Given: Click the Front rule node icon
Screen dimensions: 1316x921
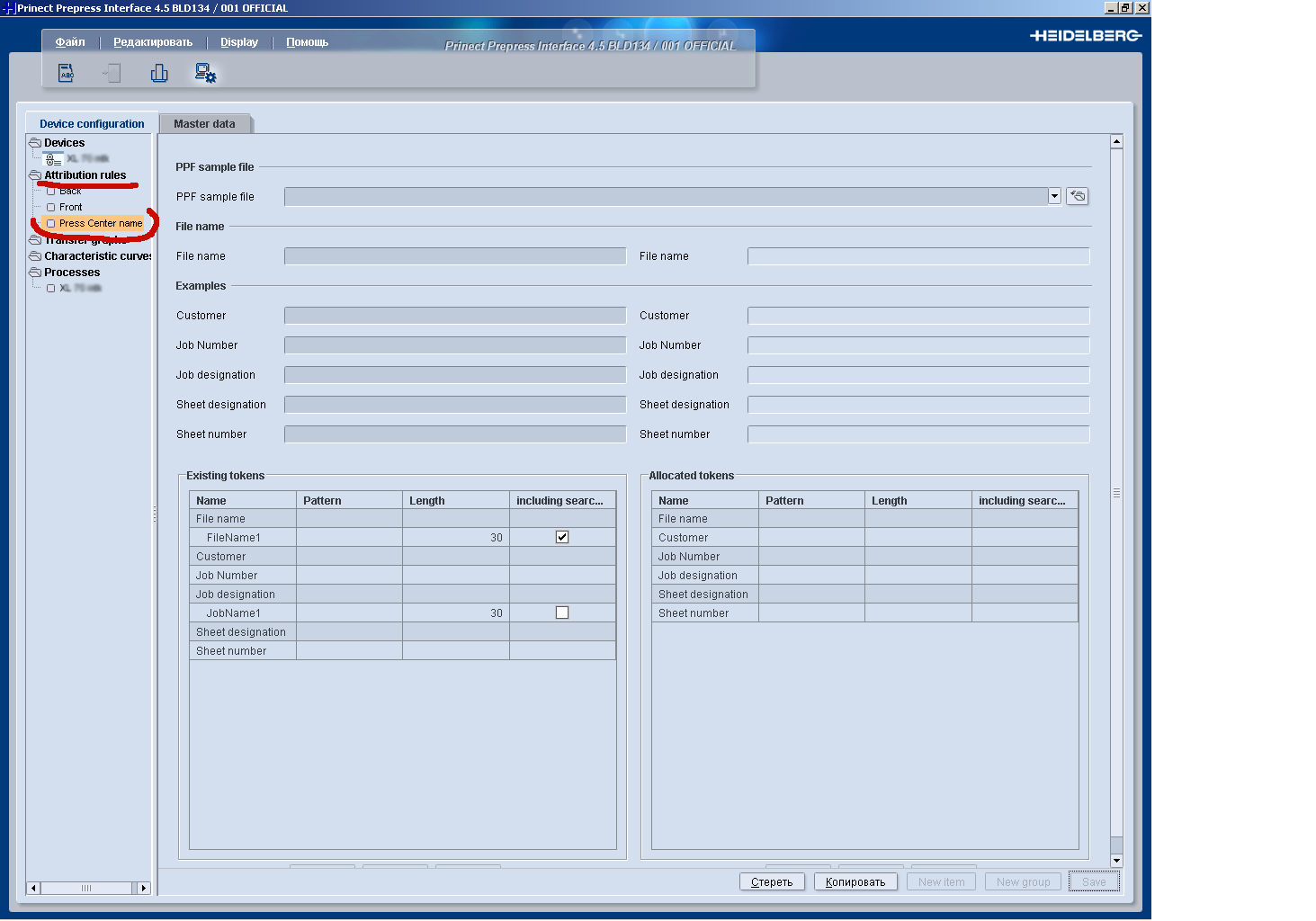Looking at the screenshot, I should pos(51,208).
